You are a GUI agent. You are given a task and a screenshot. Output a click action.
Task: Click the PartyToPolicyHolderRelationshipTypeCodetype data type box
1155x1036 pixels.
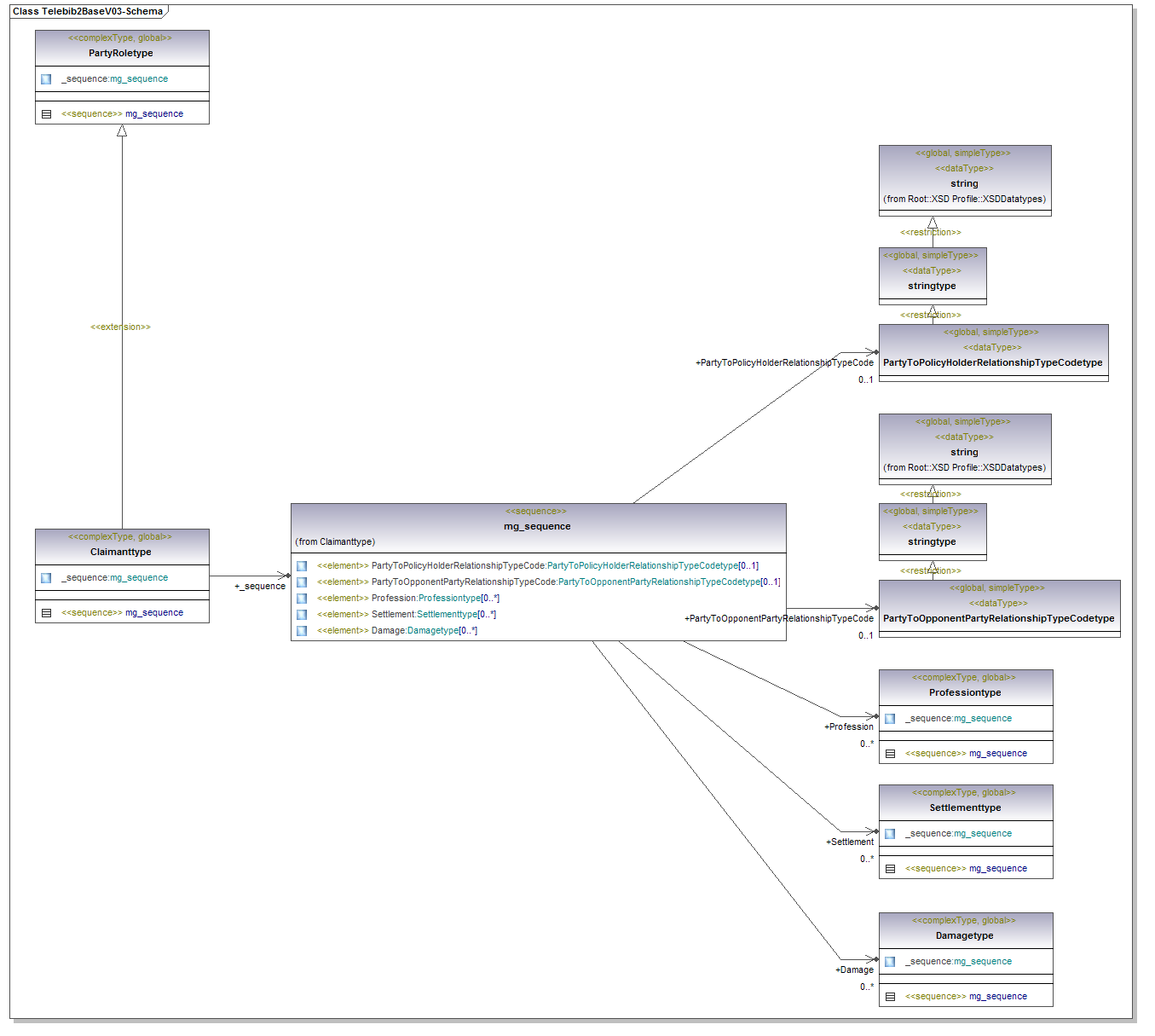993,362
